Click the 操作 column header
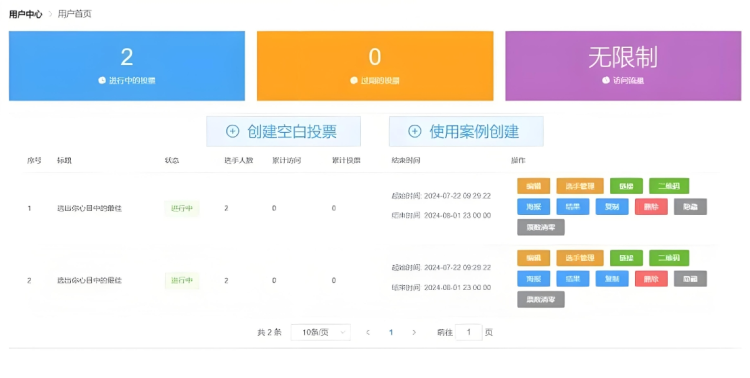This screenshot has height=378, width=750. (x=518, y=160)
